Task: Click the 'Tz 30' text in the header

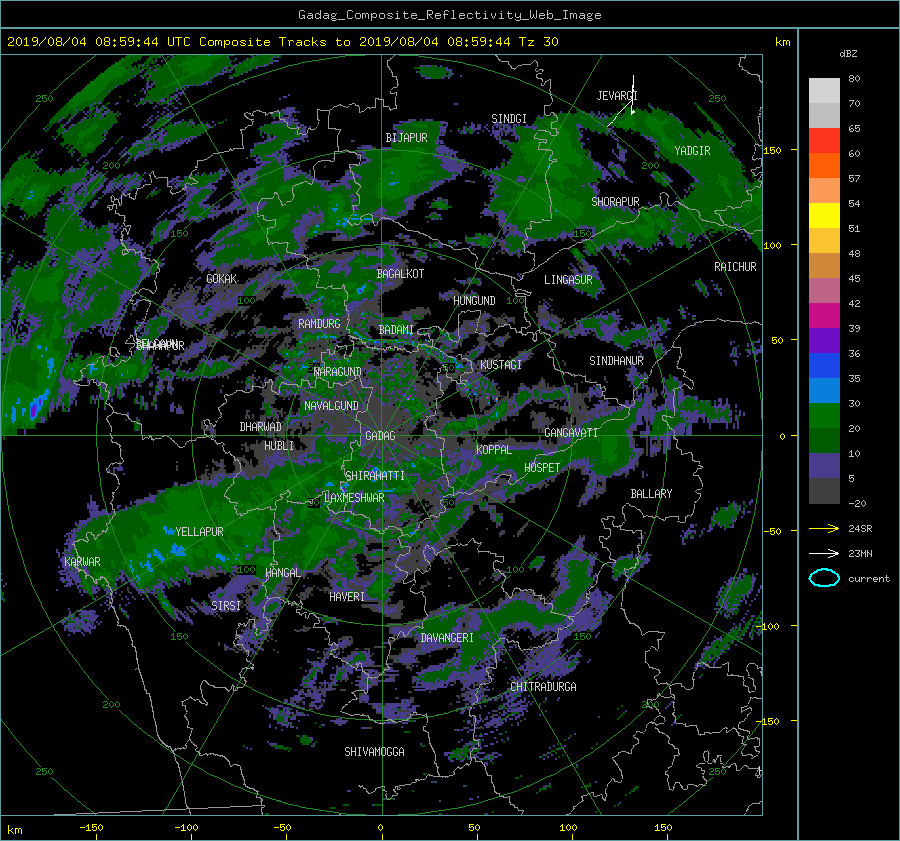Action: tap(538, 42)
